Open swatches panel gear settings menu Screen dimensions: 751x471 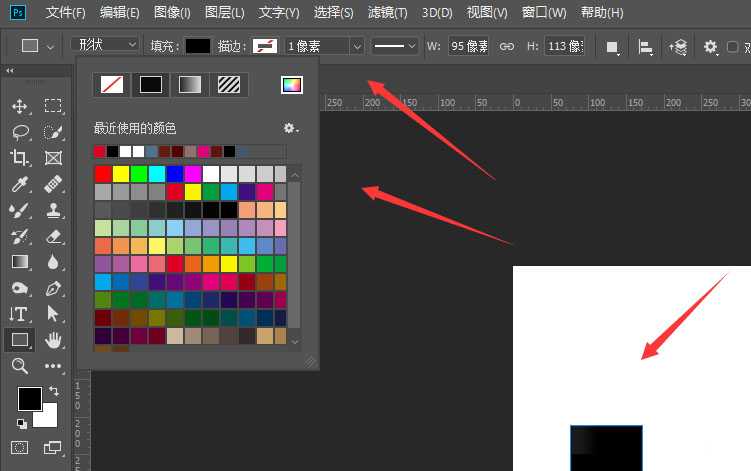pyautogui.click(x=291, y=128)
